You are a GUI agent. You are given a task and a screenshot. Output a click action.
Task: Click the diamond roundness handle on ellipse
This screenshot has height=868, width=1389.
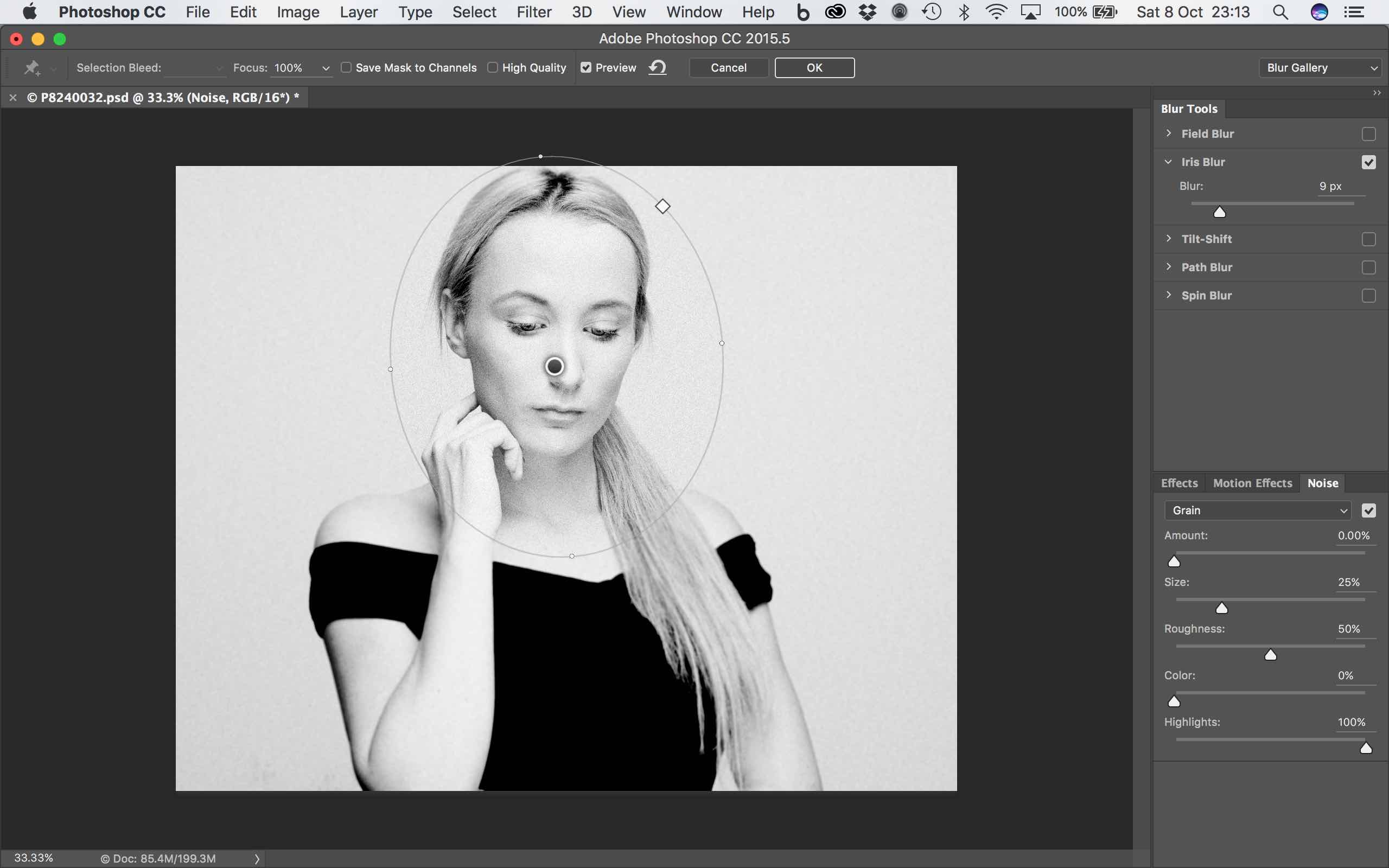[x=662, y=206]
